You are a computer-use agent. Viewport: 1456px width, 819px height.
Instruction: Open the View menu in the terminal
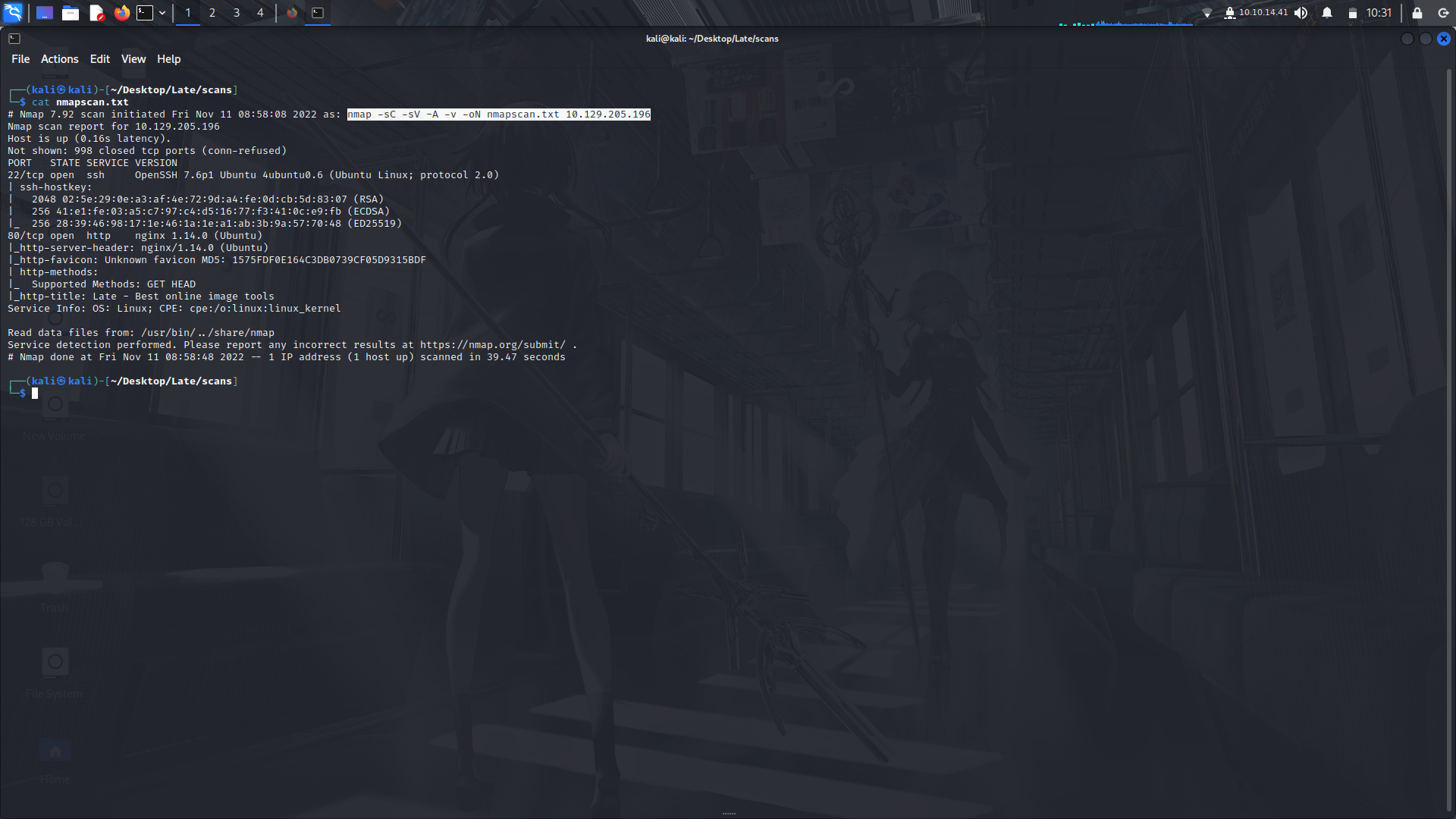pos(133,58)
